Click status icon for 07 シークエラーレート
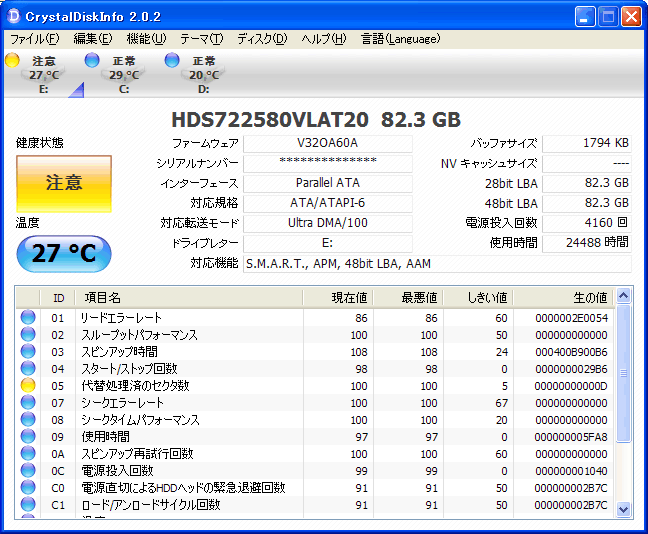648x534 pixels. [28, 402]
